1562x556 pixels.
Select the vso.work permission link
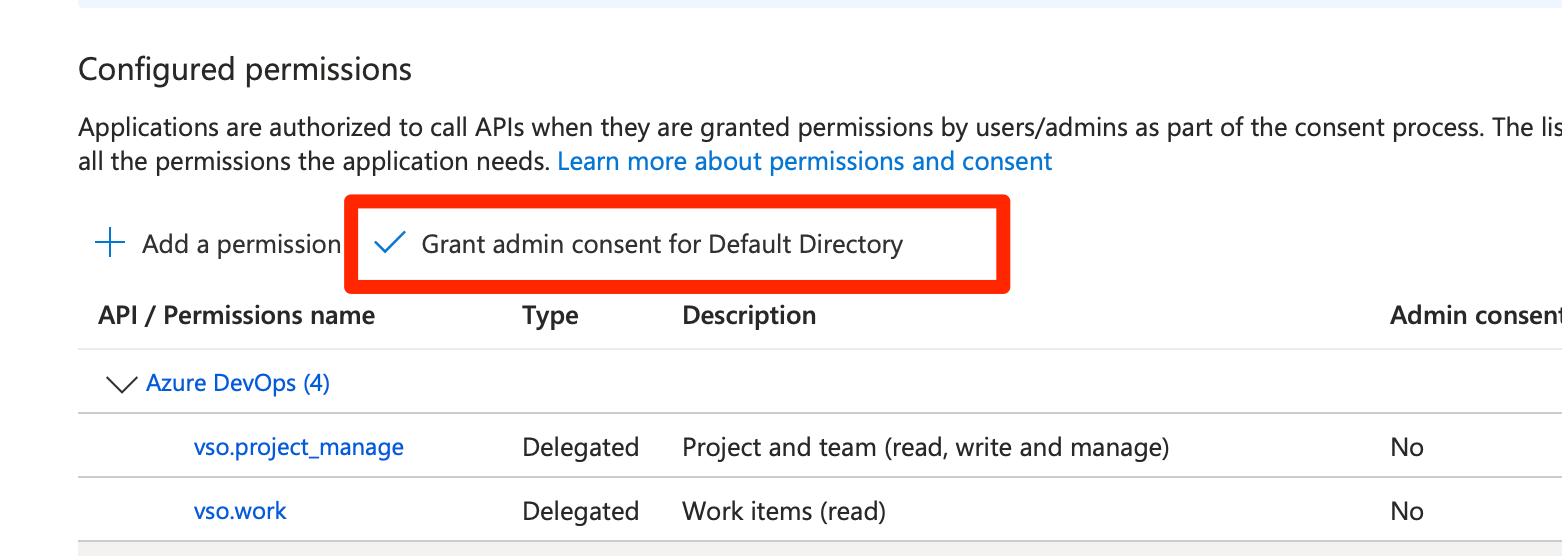coord(240,511)
